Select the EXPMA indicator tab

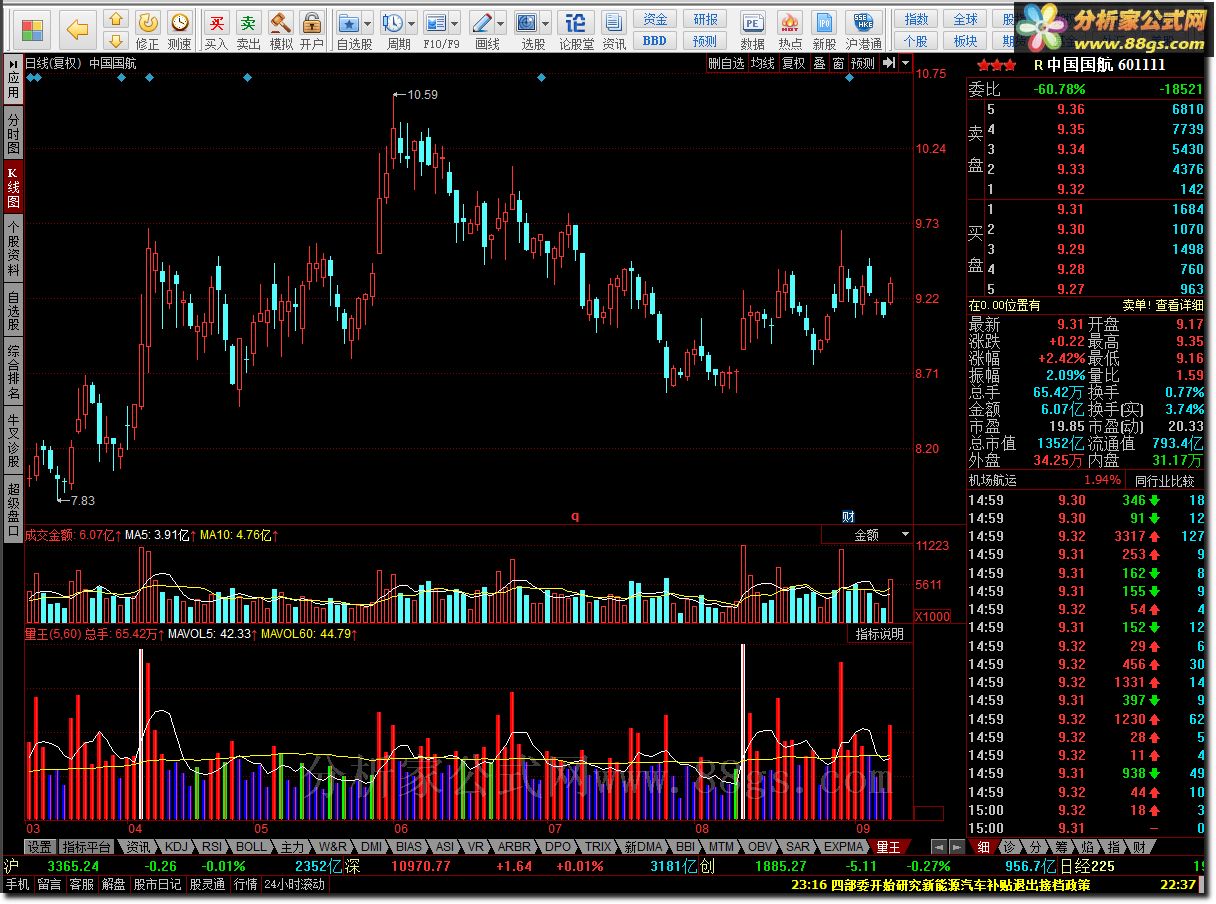coord(842,847)
